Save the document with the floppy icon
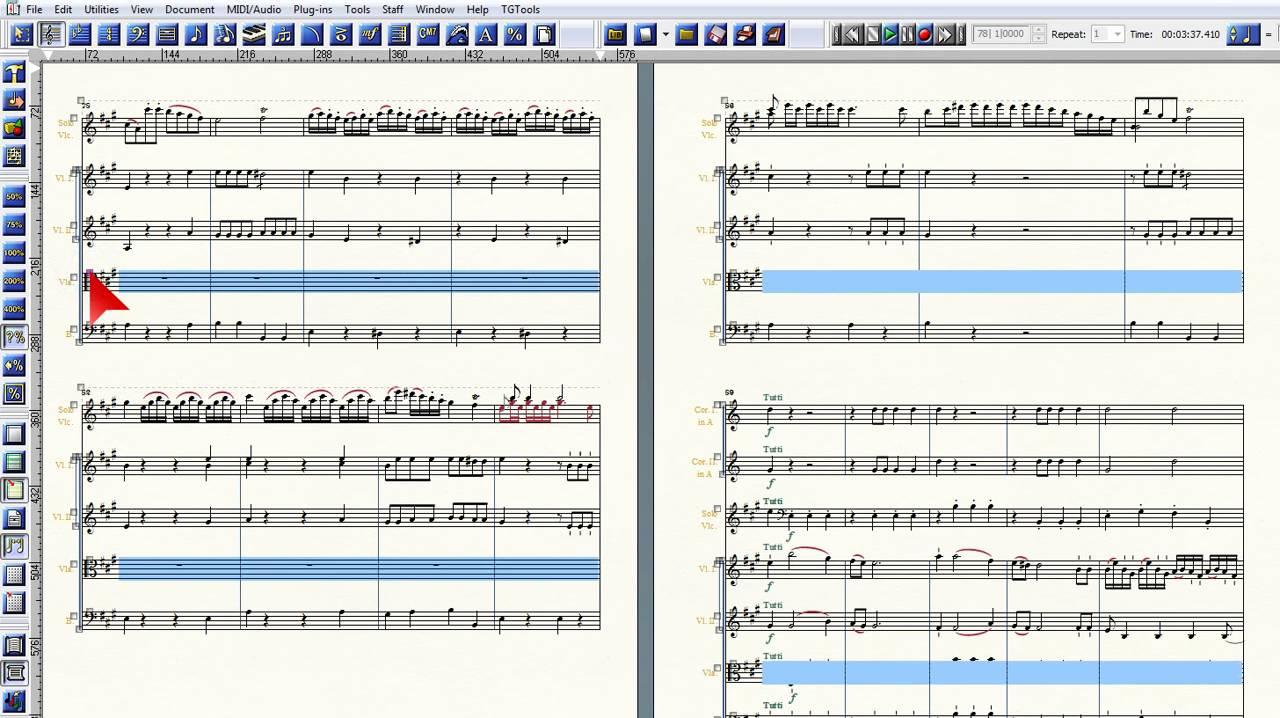The image size is (1280, 718). (715, 35)
